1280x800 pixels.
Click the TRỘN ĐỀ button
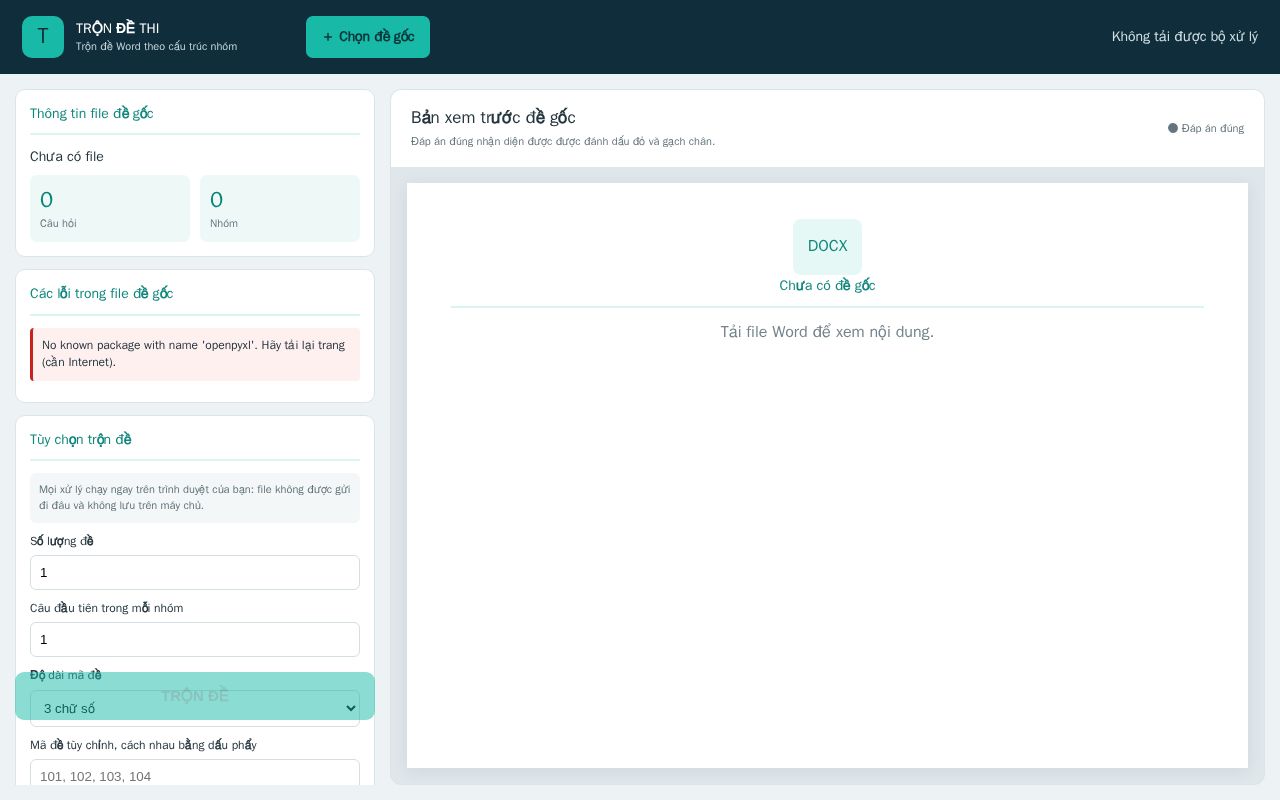(195, 696)
